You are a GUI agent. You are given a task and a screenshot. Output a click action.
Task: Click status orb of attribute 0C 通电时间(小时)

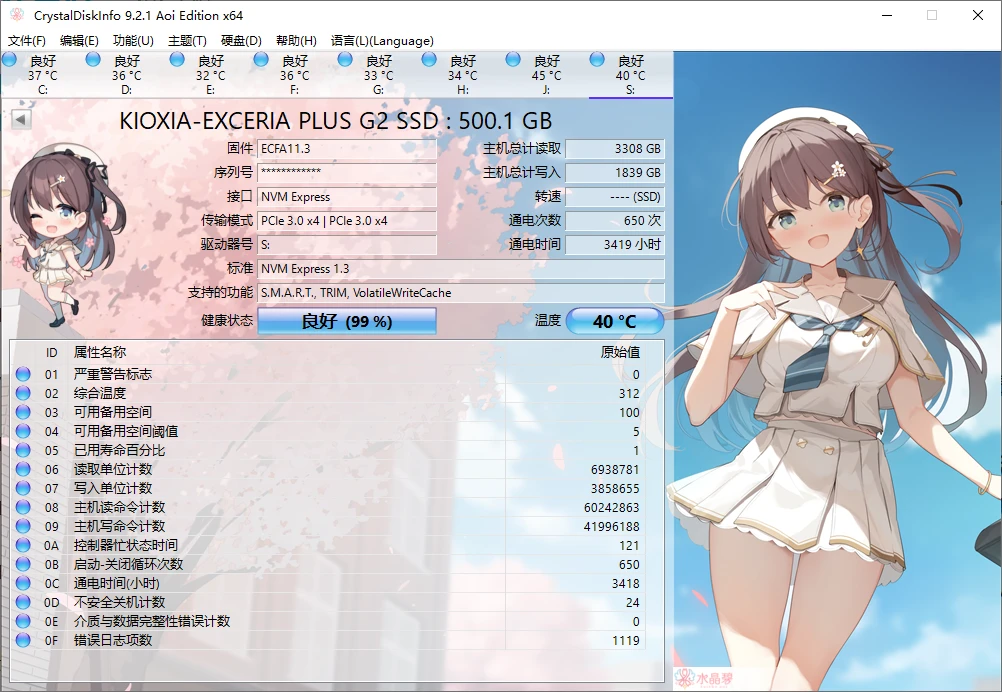23,583
